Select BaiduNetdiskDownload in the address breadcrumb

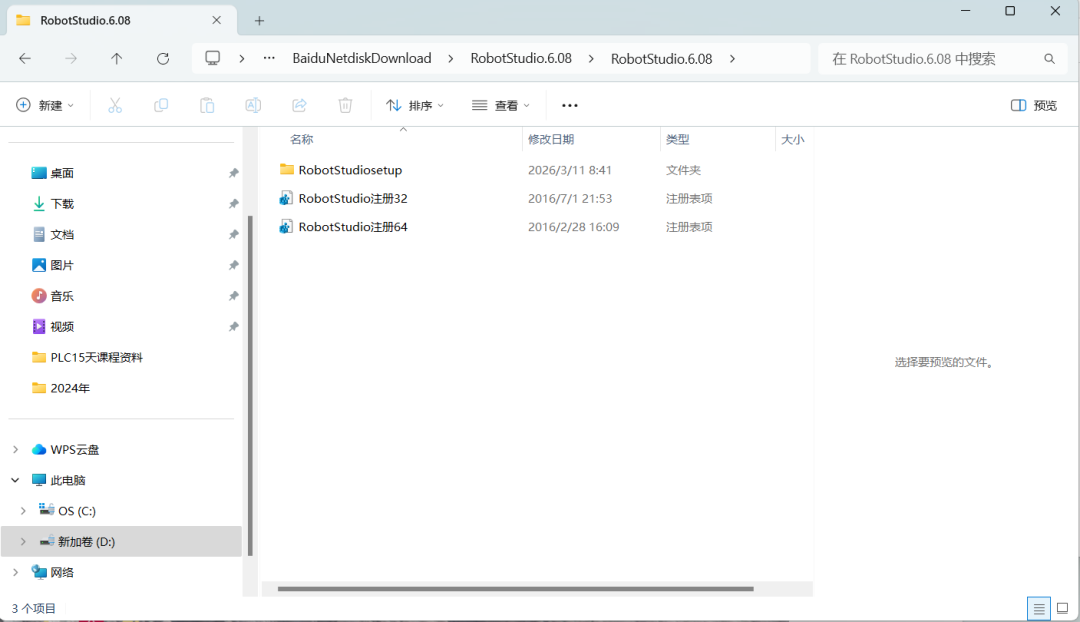[x=362, y=59]
